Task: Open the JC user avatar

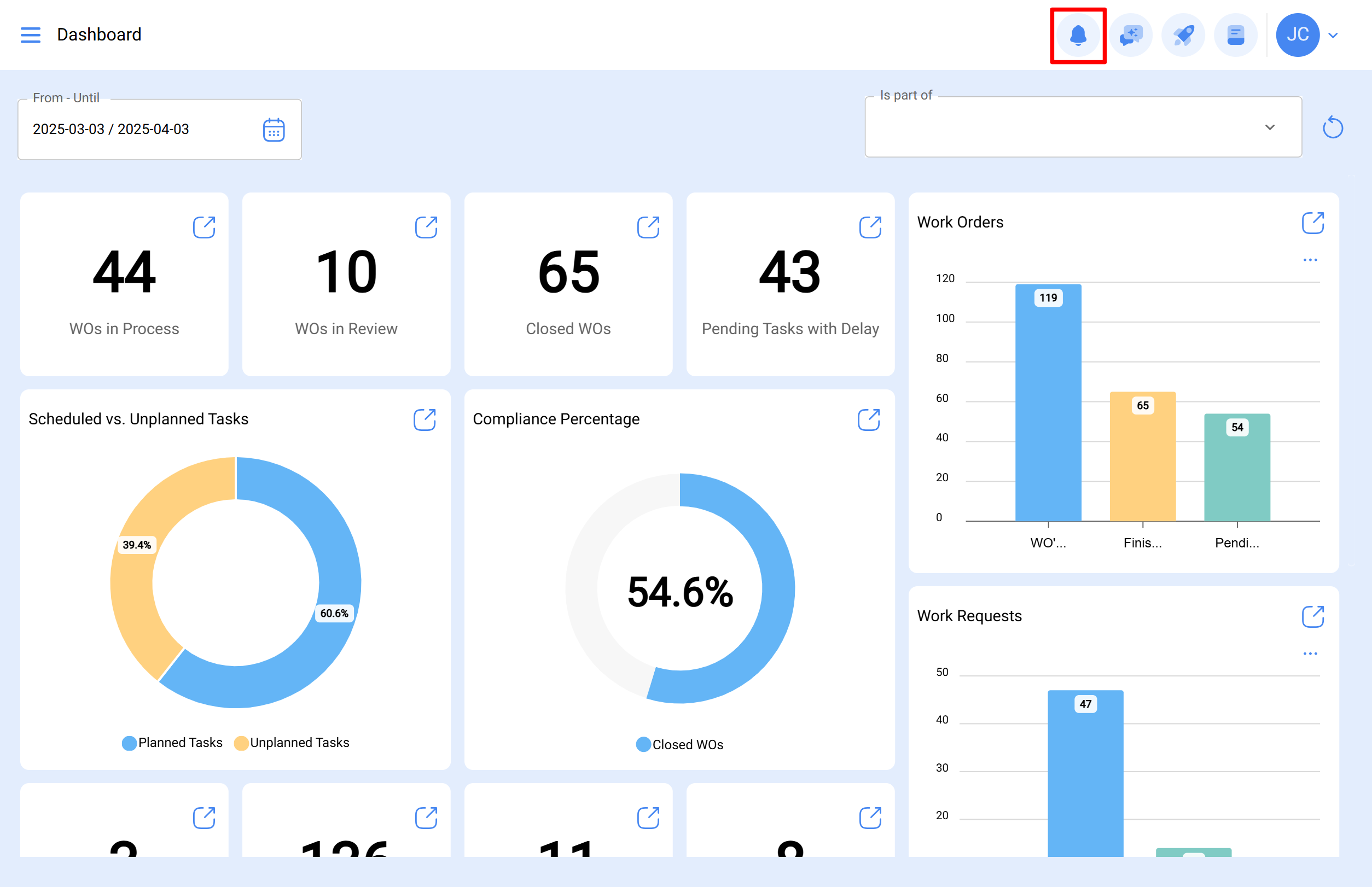Action: coord(1298,35)
